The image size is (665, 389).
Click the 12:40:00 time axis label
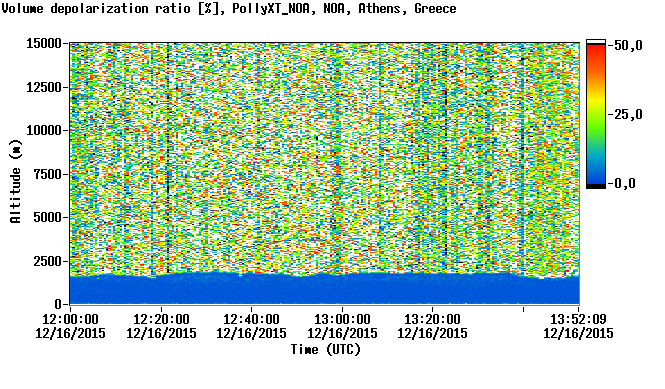(251, 319)
